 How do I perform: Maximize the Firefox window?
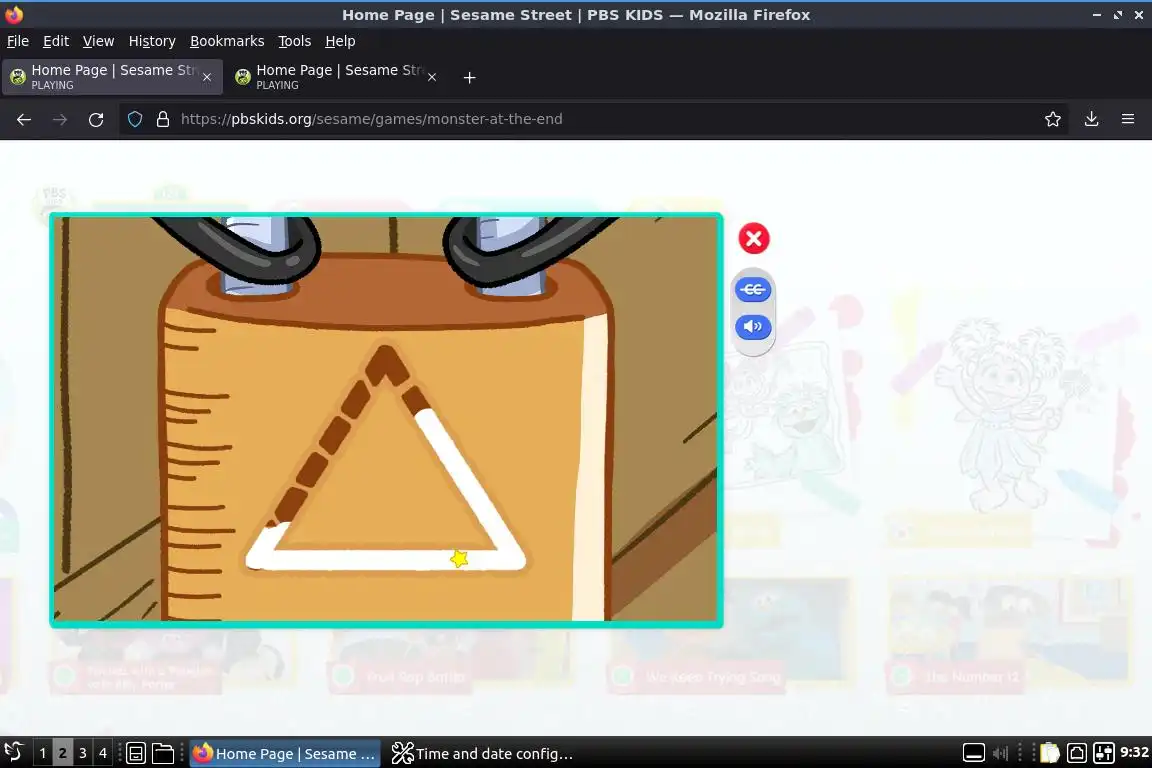[x=1117, y=15]
